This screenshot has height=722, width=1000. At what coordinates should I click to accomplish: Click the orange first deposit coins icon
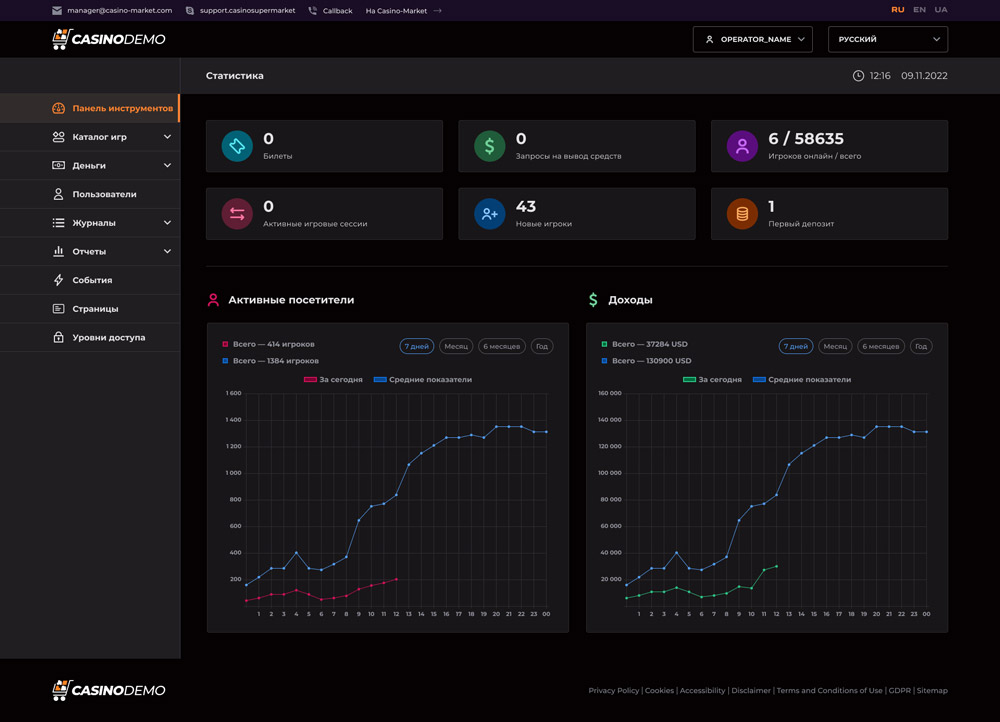coord(742,214)
